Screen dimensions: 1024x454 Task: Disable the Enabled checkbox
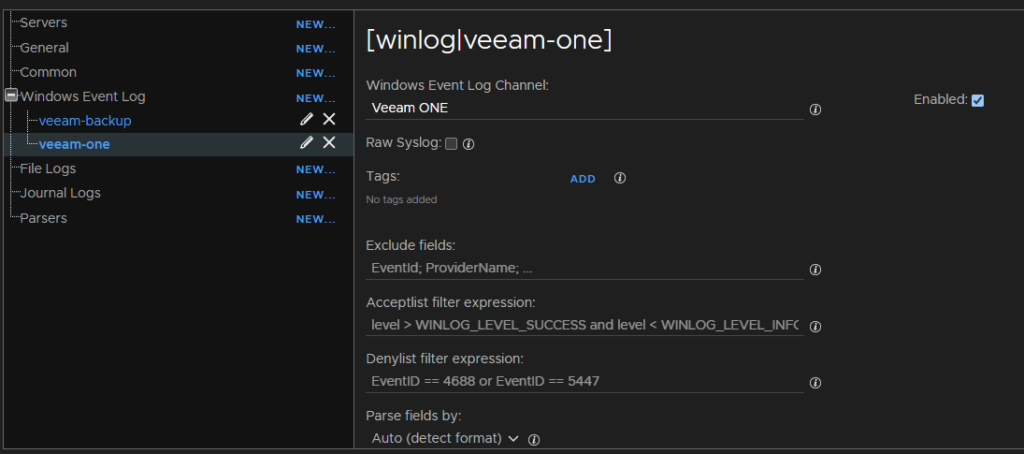click(978, 100)
